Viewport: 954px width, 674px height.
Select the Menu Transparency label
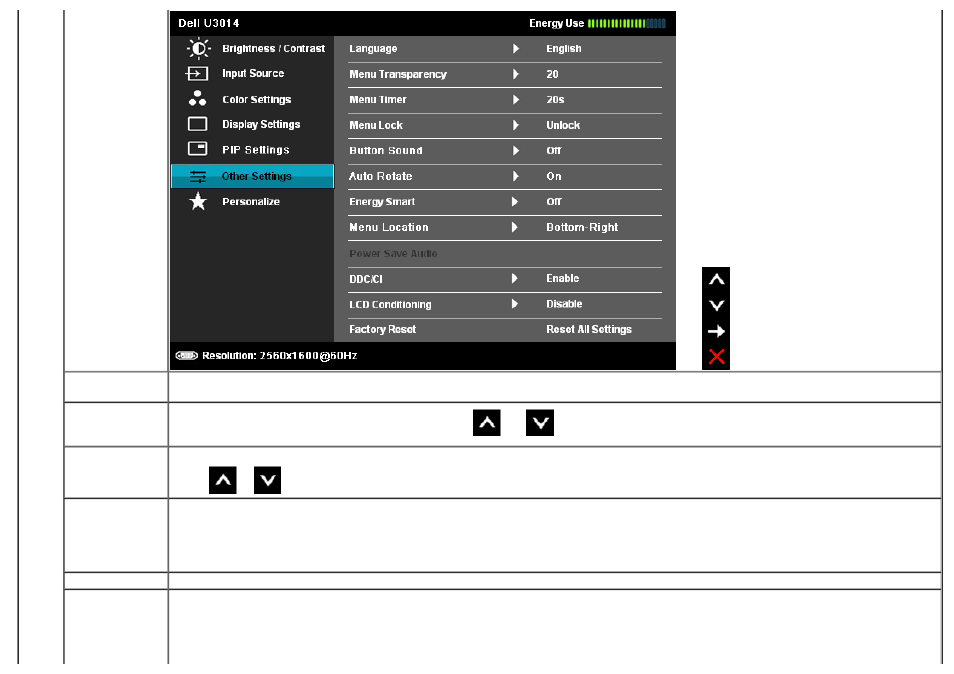tap(398, 74)
